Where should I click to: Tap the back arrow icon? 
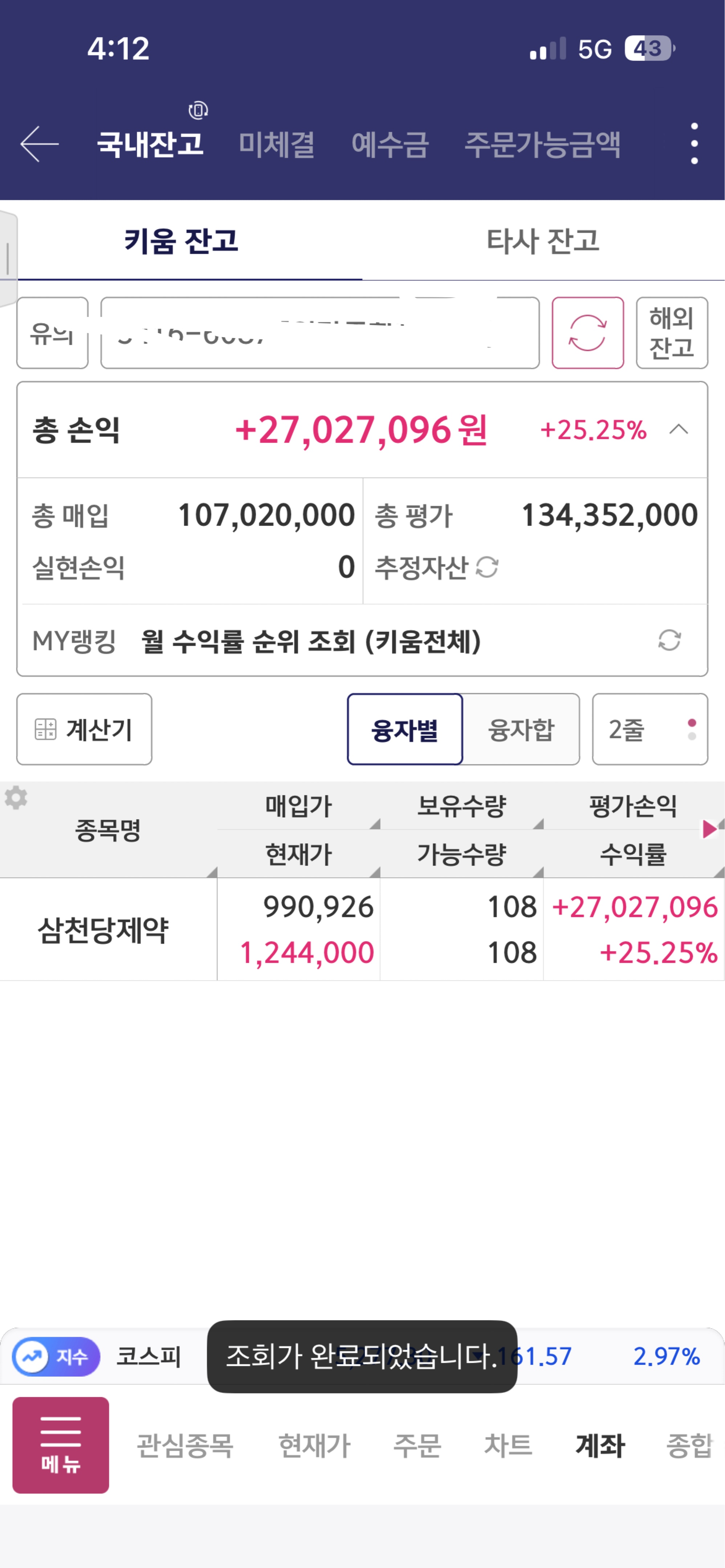point(40,144)
